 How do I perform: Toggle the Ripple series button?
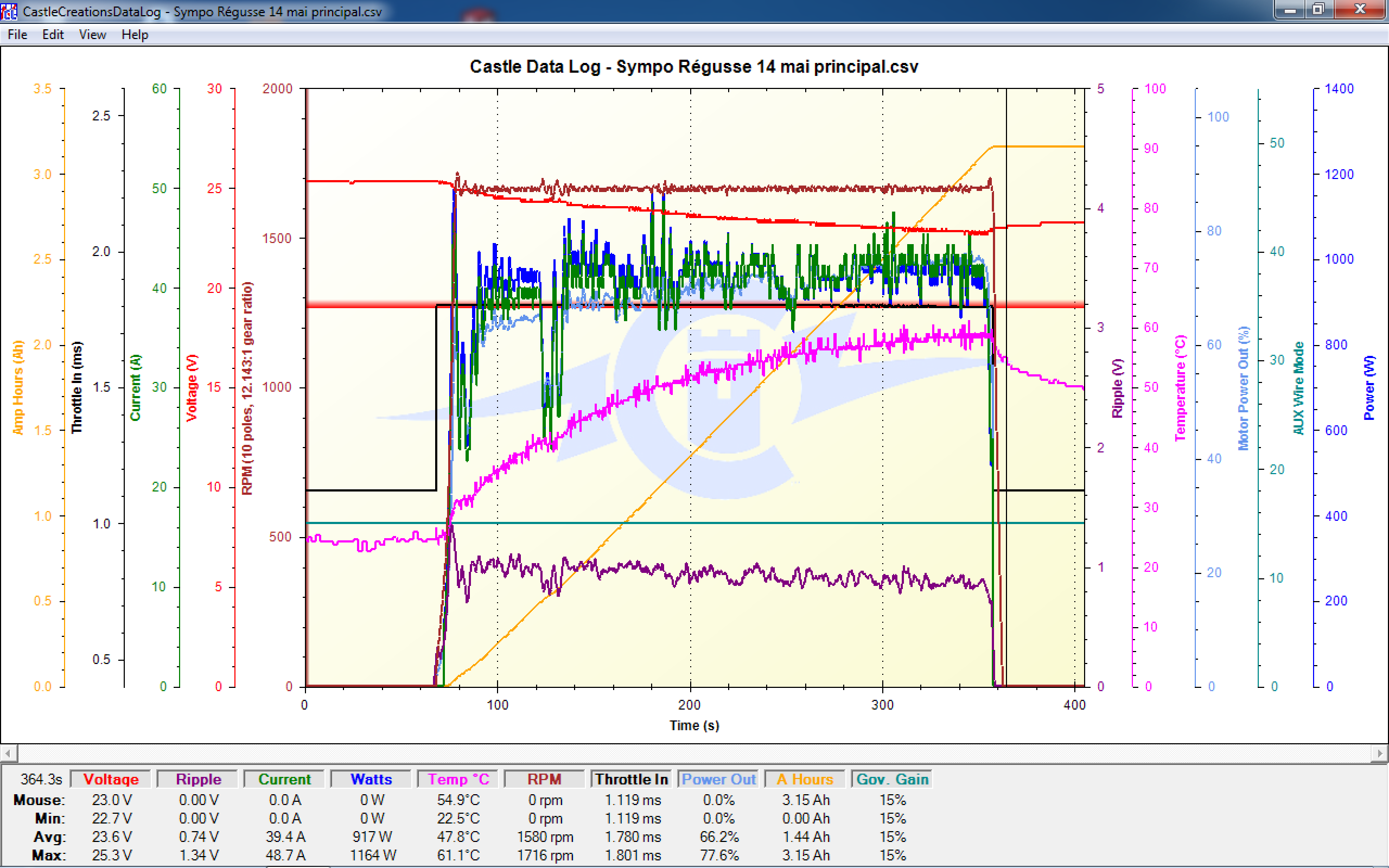[198, 779]
